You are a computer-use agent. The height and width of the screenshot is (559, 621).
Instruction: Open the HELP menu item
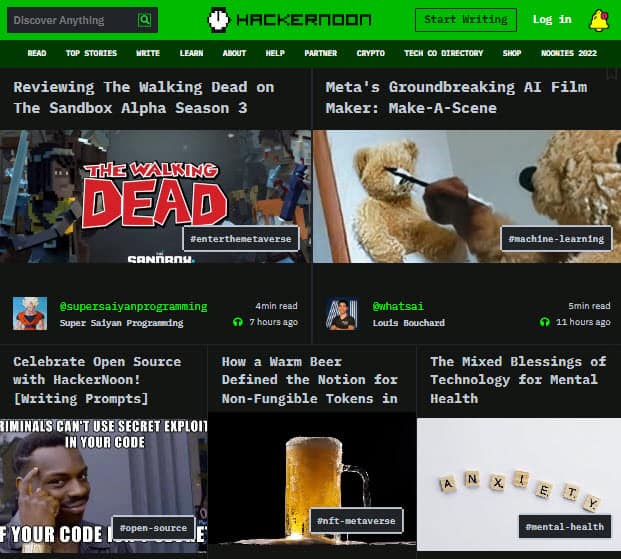click(x=275, y=53)
